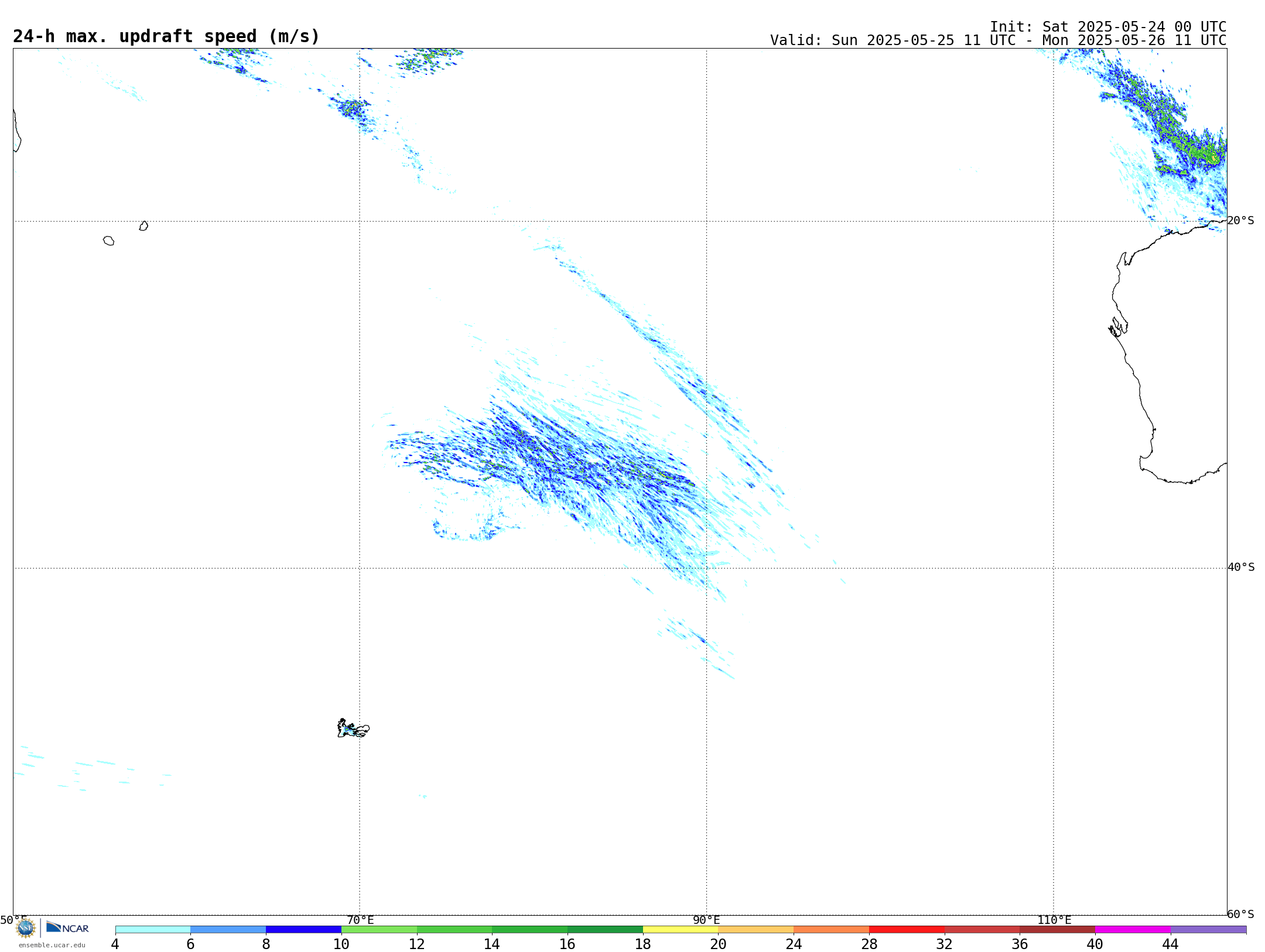
Task: Click the colorbar tick label 44
Action: pos(1171,944)
